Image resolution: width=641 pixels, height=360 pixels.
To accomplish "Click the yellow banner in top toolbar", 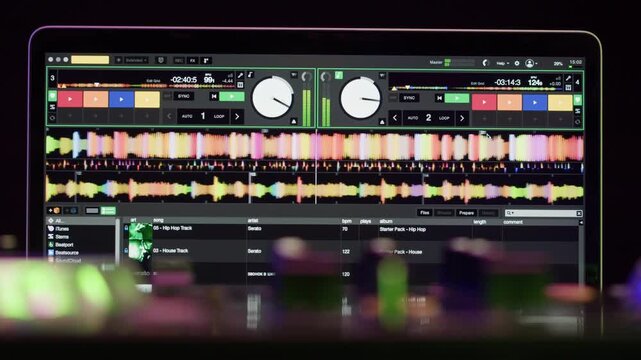I will pos(90,60).
